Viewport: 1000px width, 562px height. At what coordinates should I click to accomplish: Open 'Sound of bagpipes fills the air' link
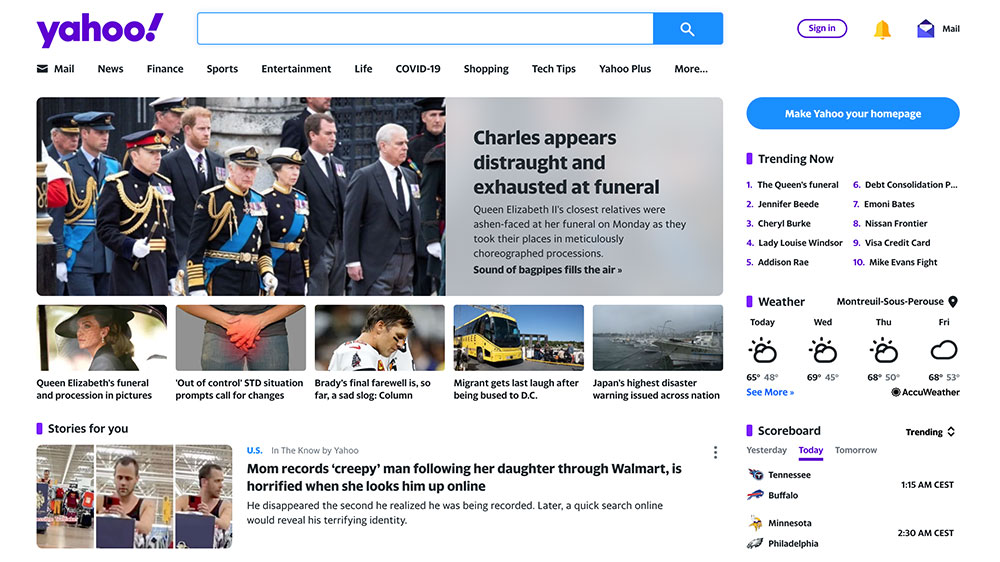(547, 270)
